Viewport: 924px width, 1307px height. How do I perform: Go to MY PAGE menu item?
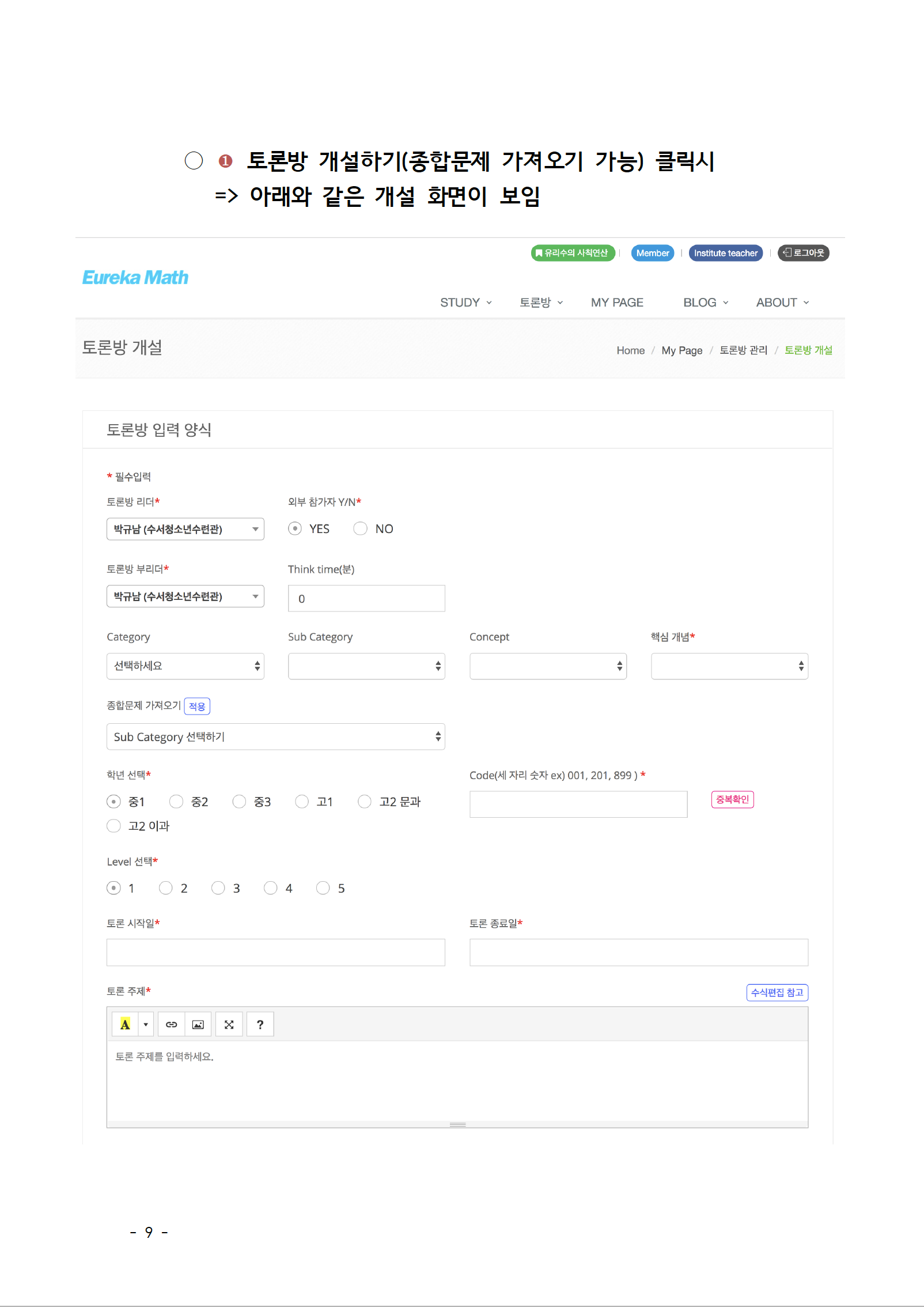(x=617, y=303)
